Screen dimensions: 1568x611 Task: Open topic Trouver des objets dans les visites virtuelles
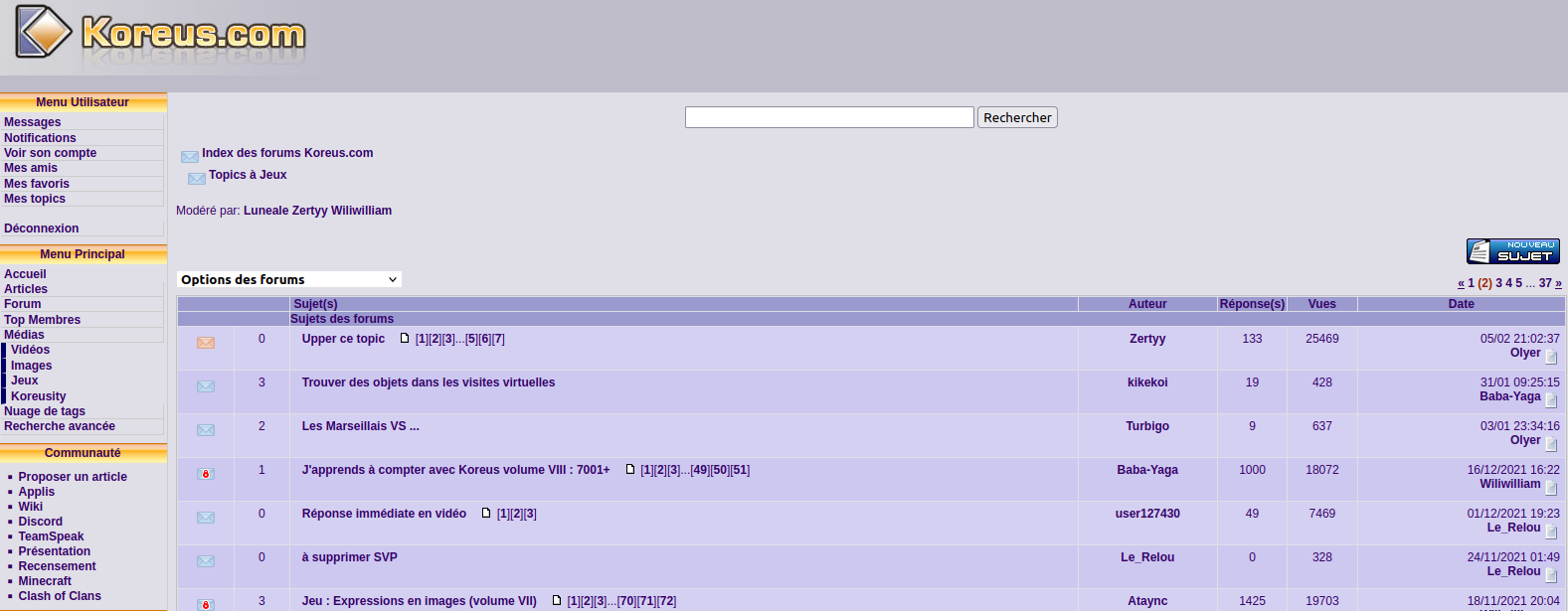[x=429, y=382]
